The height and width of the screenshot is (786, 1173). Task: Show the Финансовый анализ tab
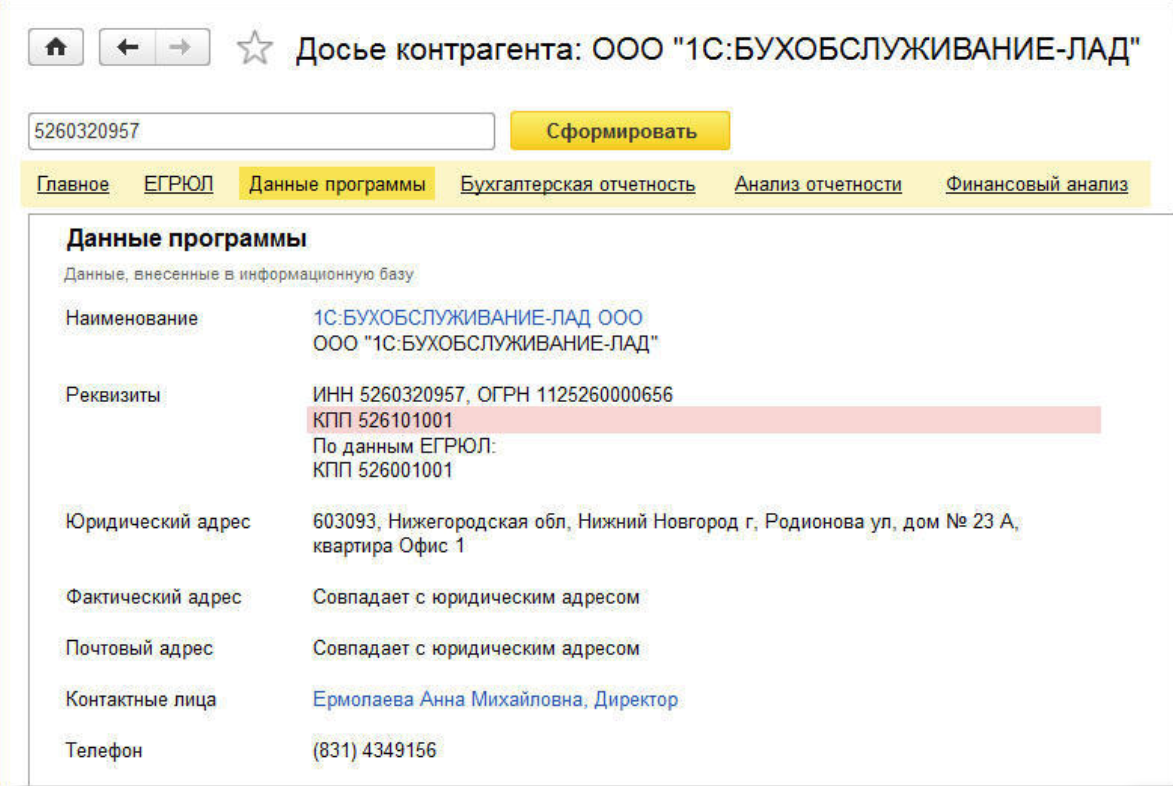click(1036, 184)
